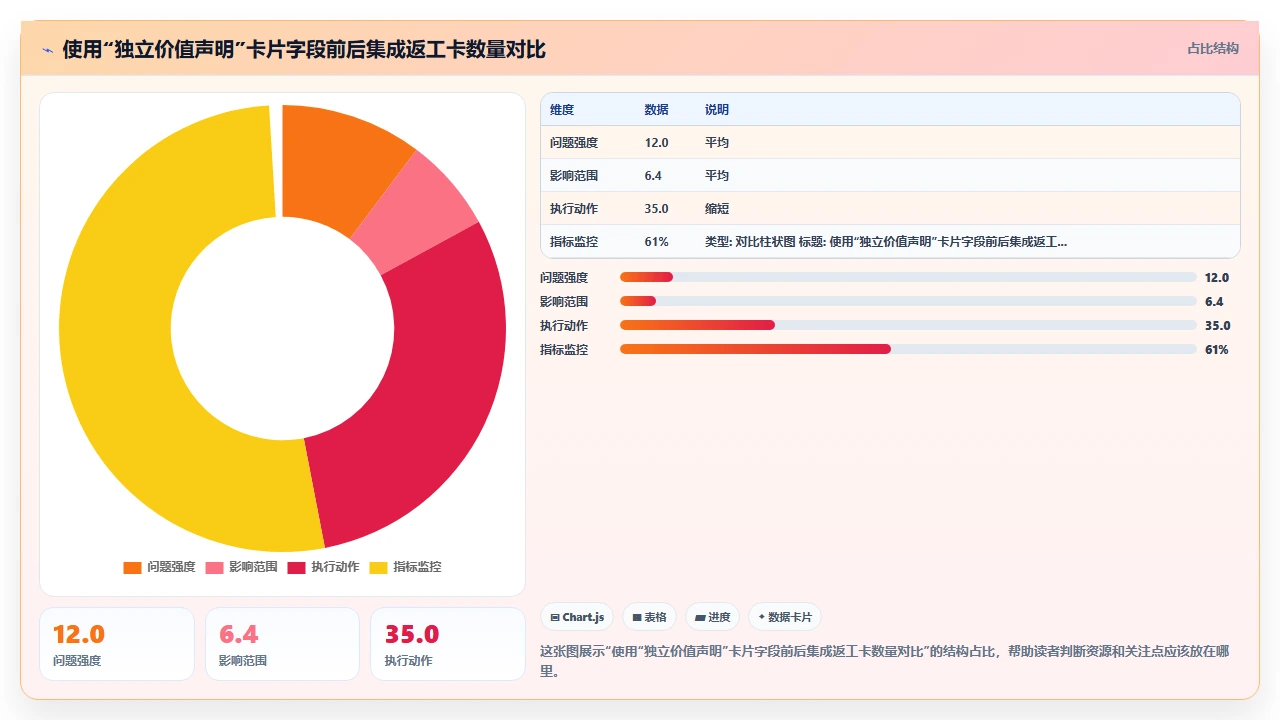Click the 6.4 value in table
Screen dimensions: 1280x720
click(x=653, y=176)
